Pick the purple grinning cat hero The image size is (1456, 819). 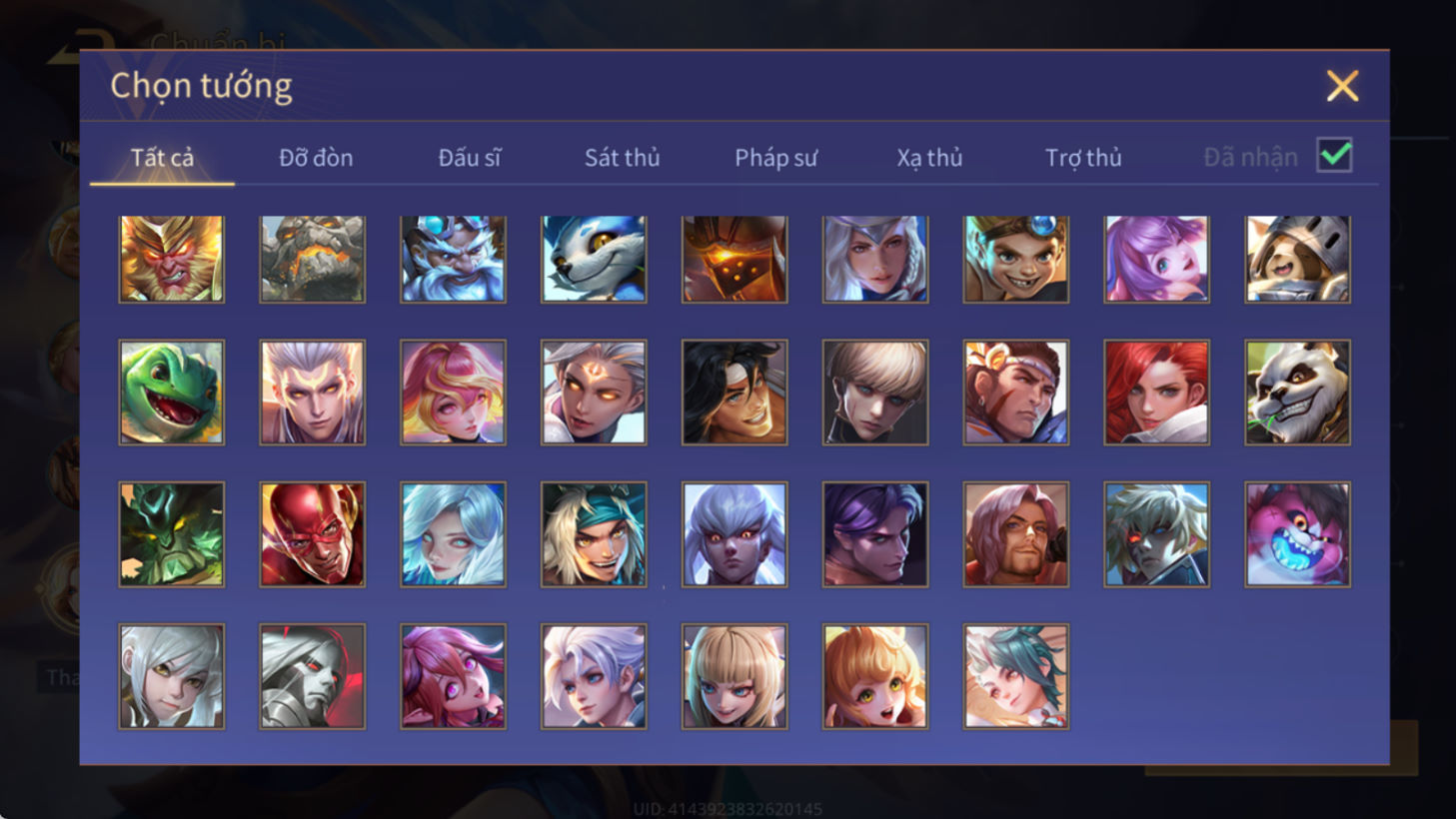1297,534
